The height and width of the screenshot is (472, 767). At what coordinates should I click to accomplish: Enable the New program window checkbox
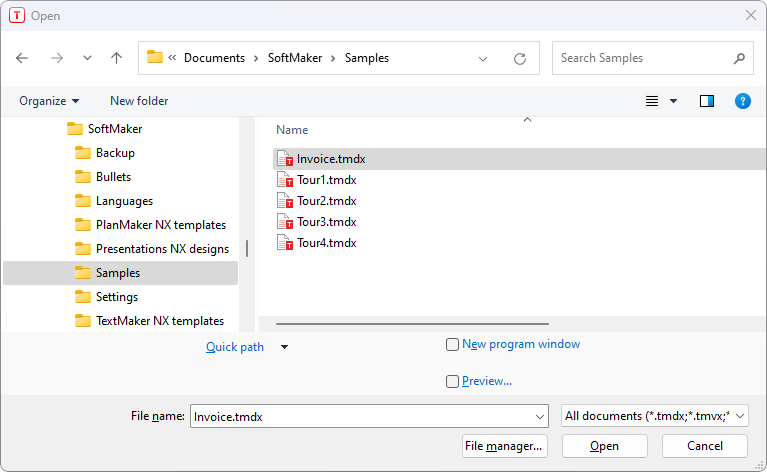[452, 344]
